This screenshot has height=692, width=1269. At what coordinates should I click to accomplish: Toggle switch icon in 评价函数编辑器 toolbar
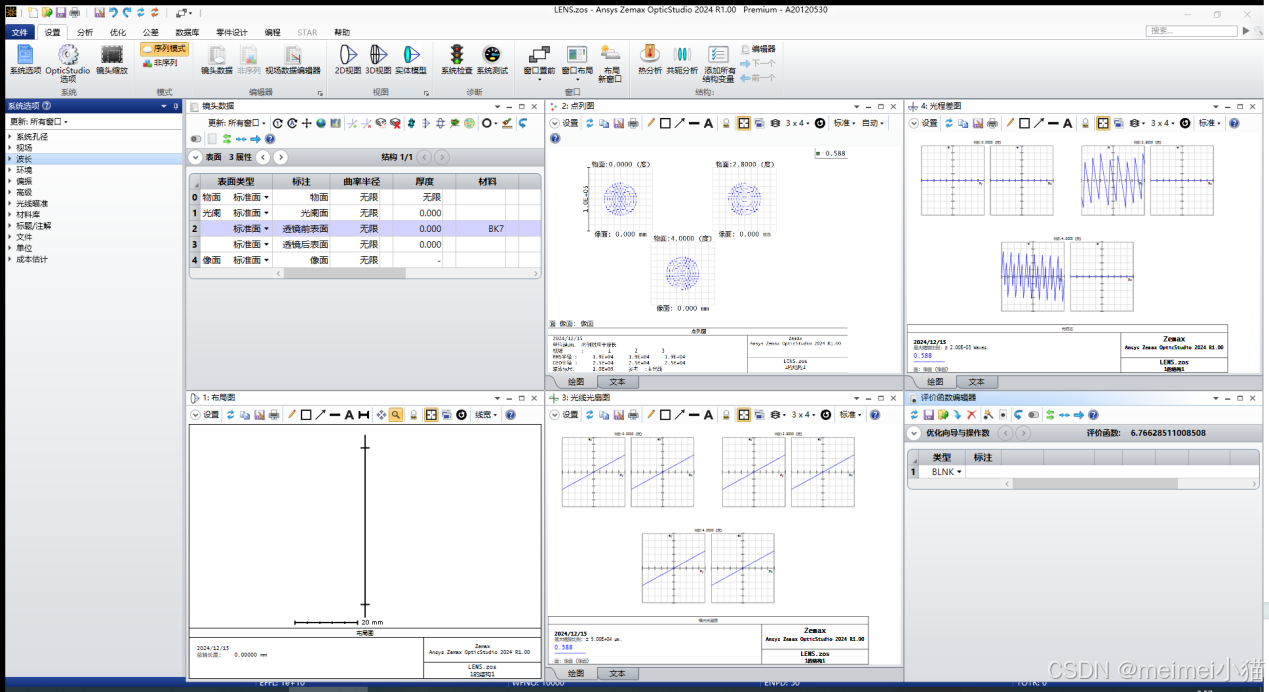pos(1034,414)
